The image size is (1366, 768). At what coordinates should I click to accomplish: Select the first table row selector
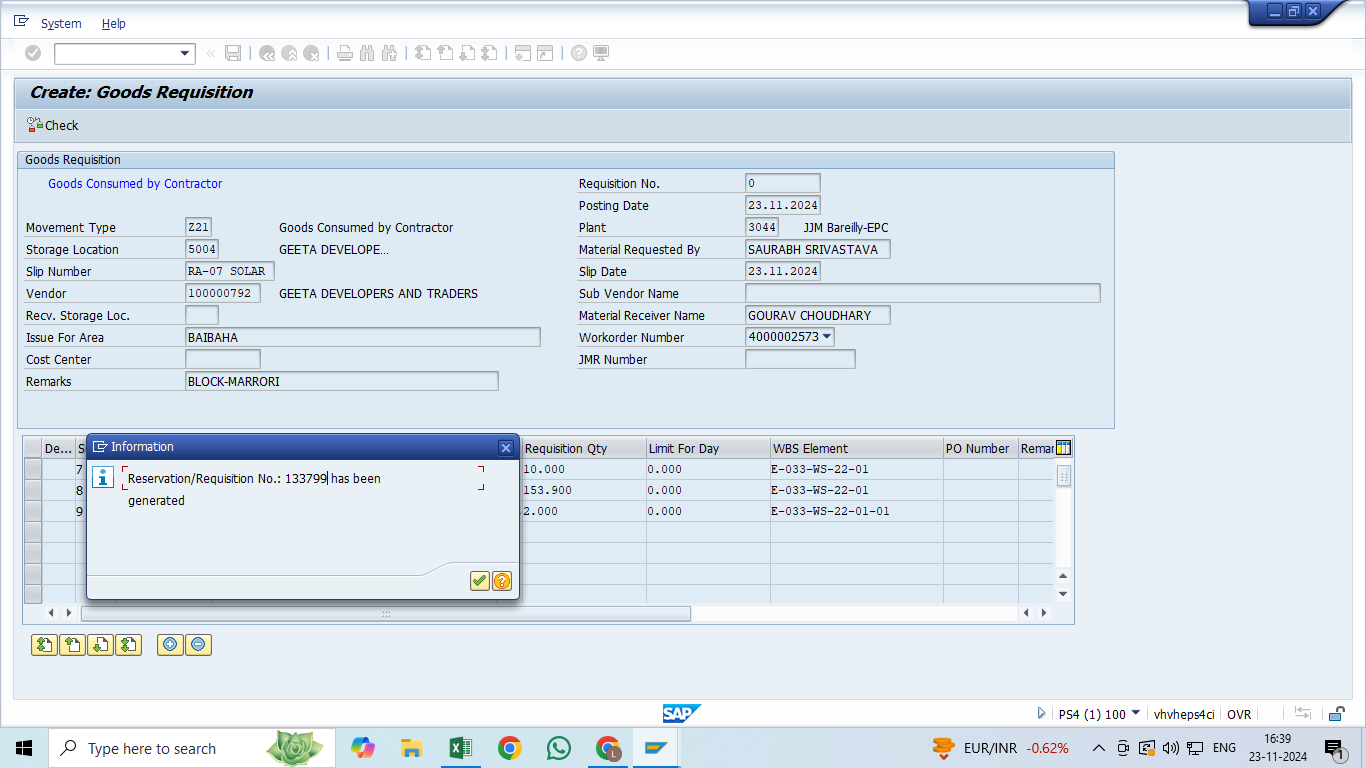point(33,469)
